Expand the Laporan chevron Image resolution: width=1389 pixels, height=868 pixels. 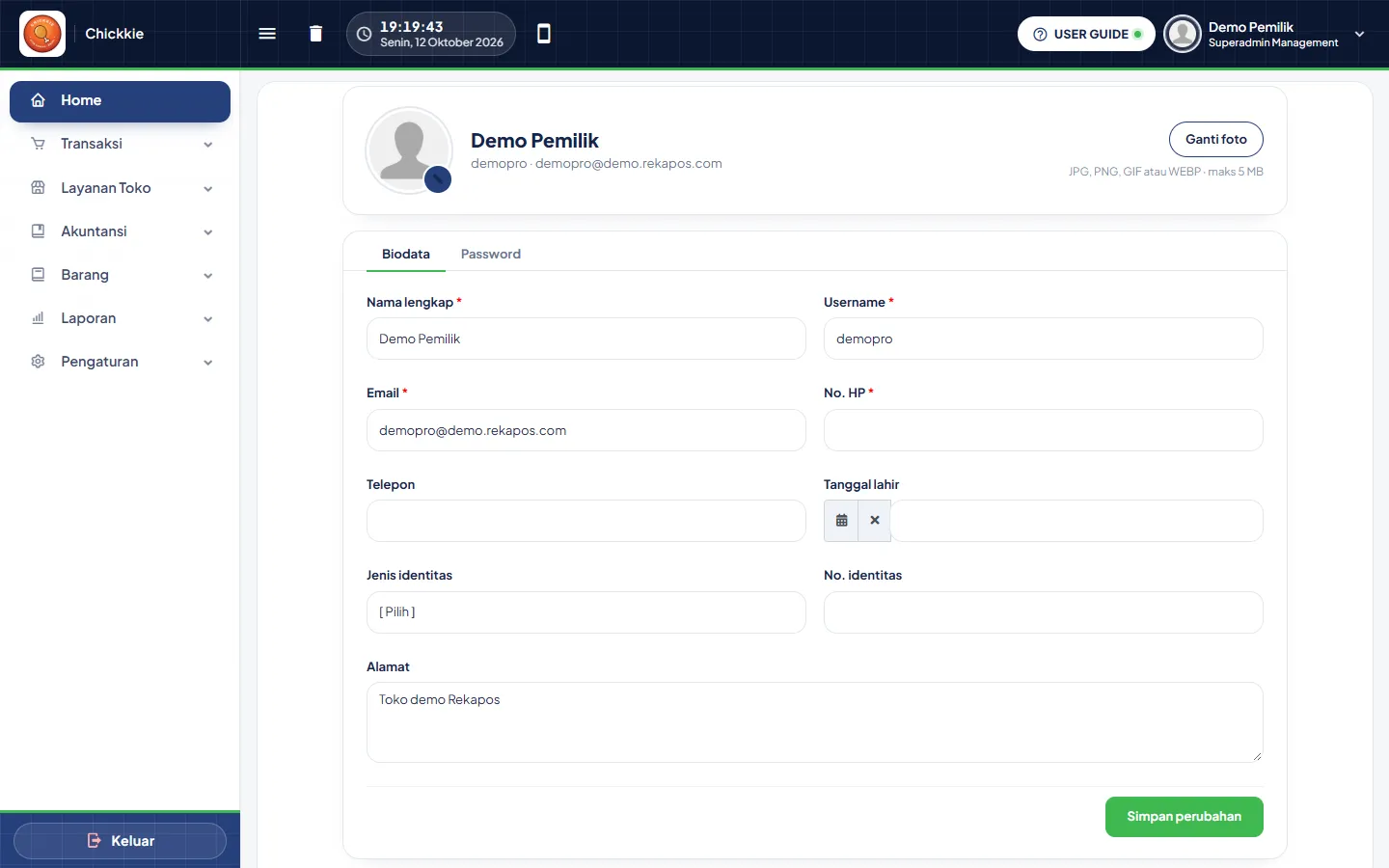(208, 319)
